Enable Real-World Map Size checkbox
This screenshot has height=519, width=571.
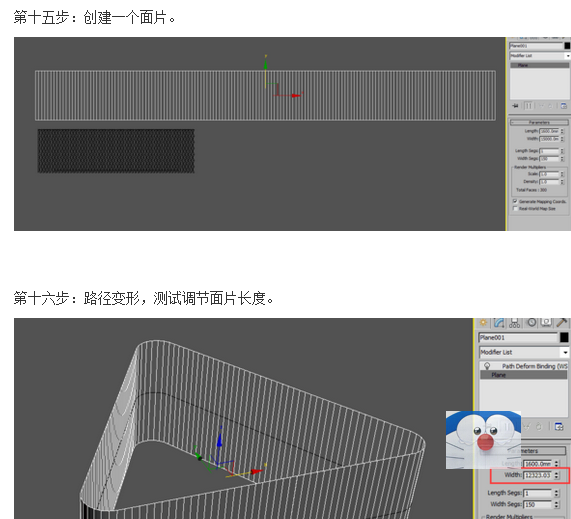click(x=515, y=209)
